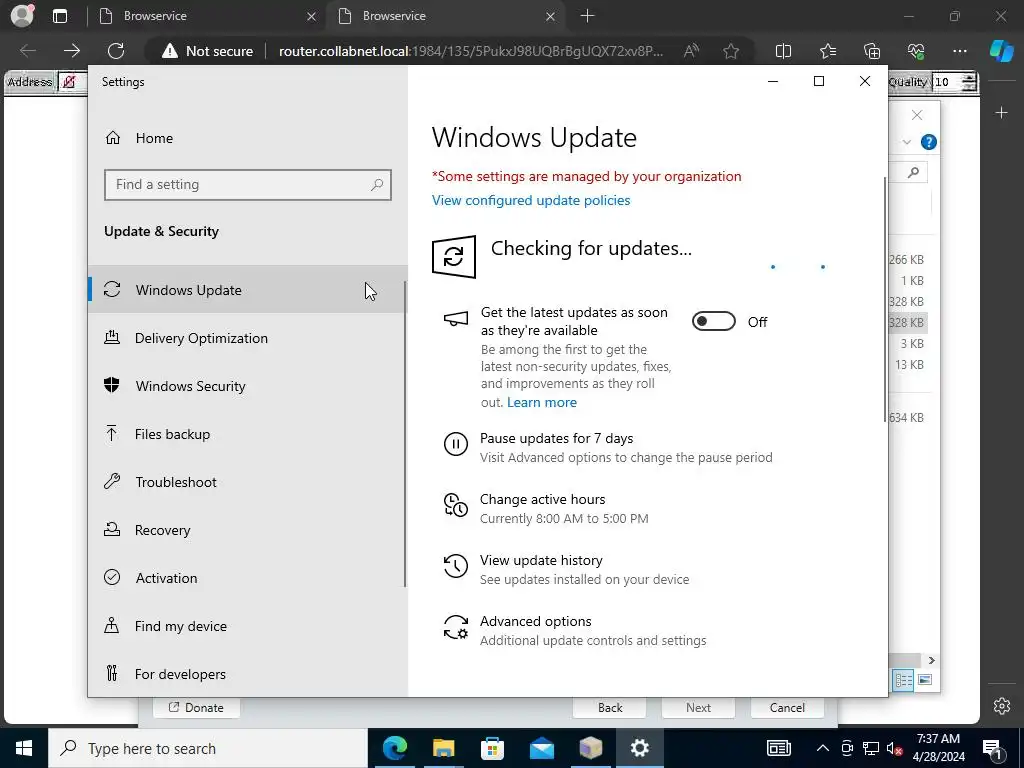Viewport: 1024px width, 768px height.
Task: Open View configured update policies link
Action: click(531, 200)
